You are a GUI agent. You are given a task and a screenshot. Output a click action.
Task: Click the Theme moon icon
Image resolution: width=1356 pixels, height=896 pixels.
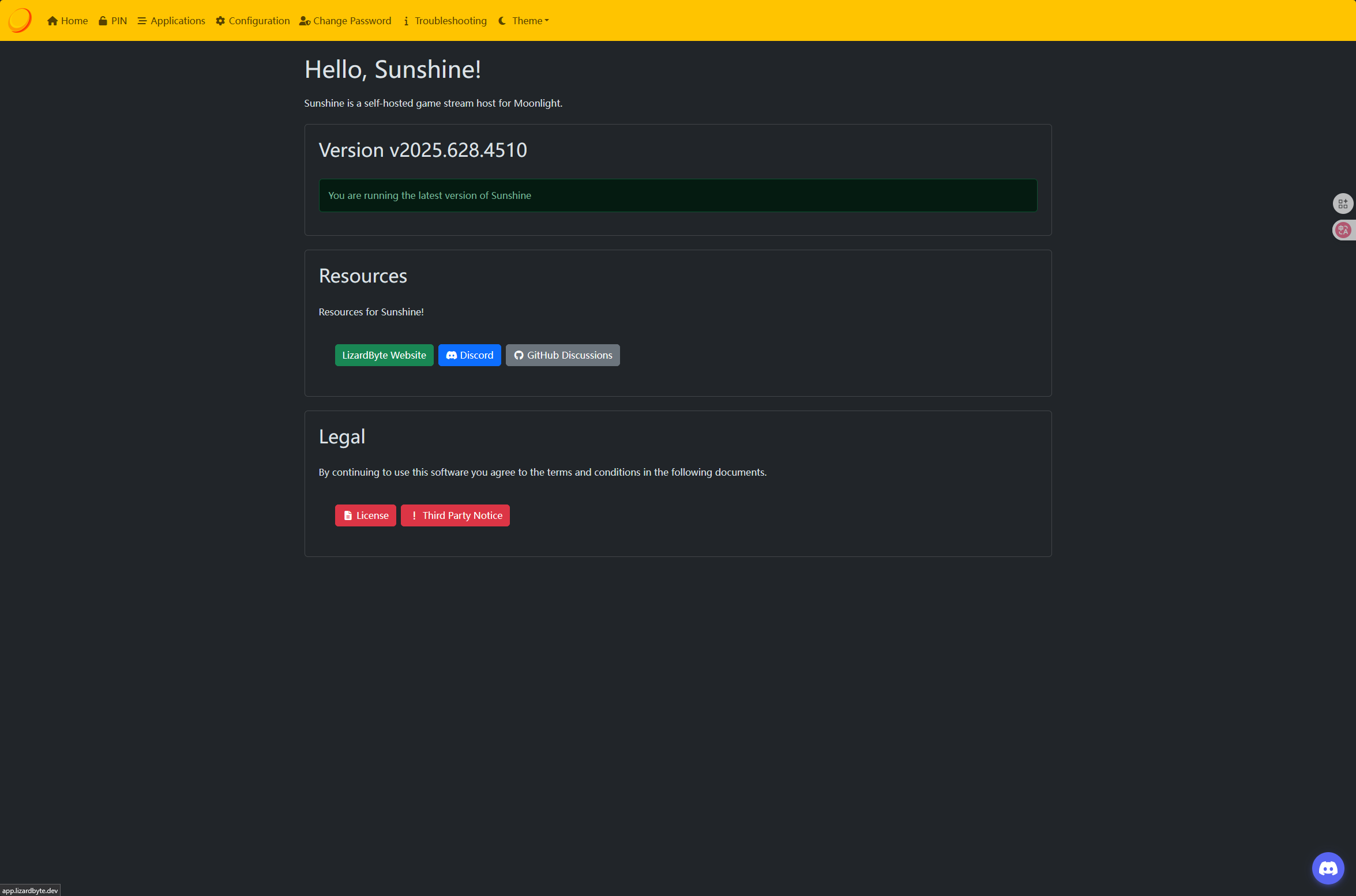point(502,21)
